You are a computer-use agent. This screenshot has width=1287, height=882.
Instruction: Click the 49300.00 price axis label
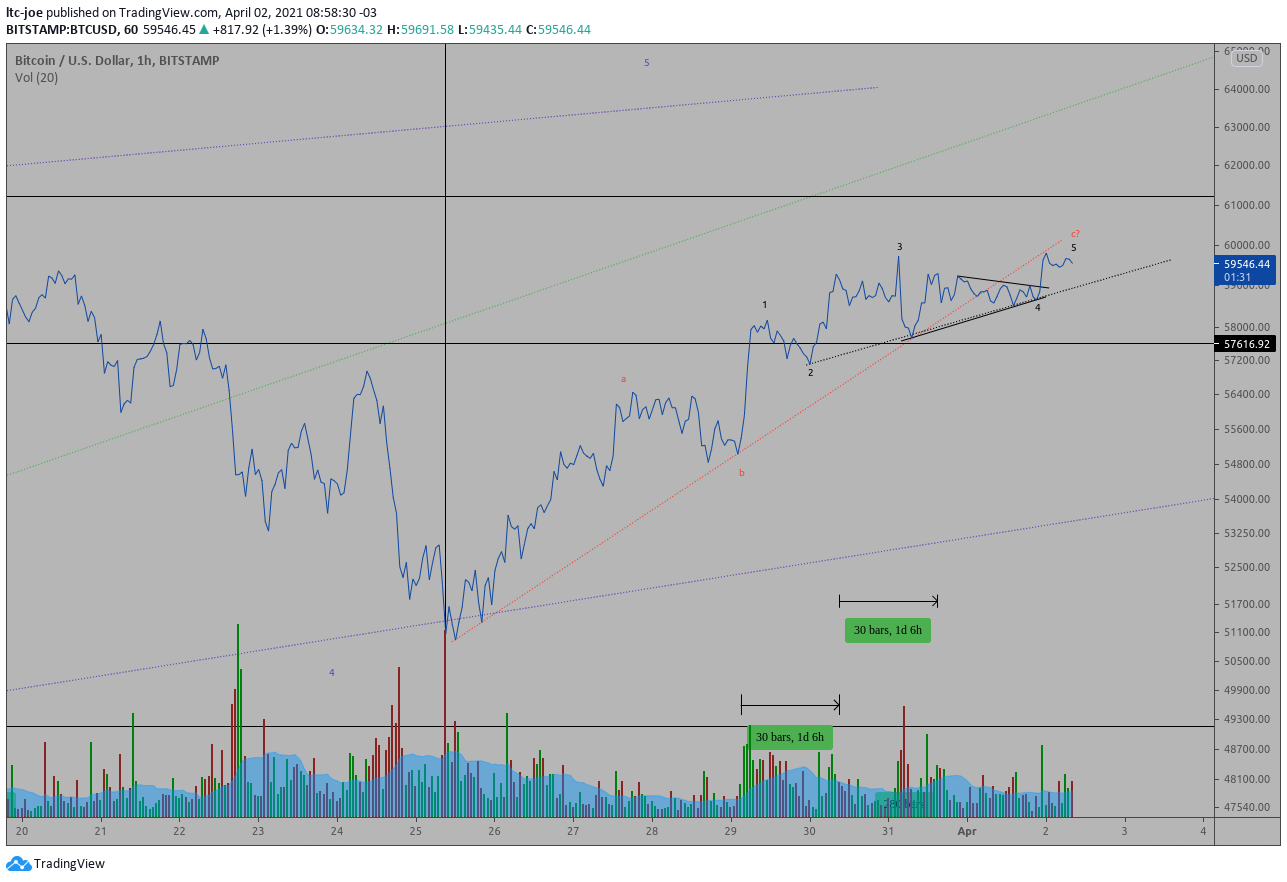[x=1246, y=720]
